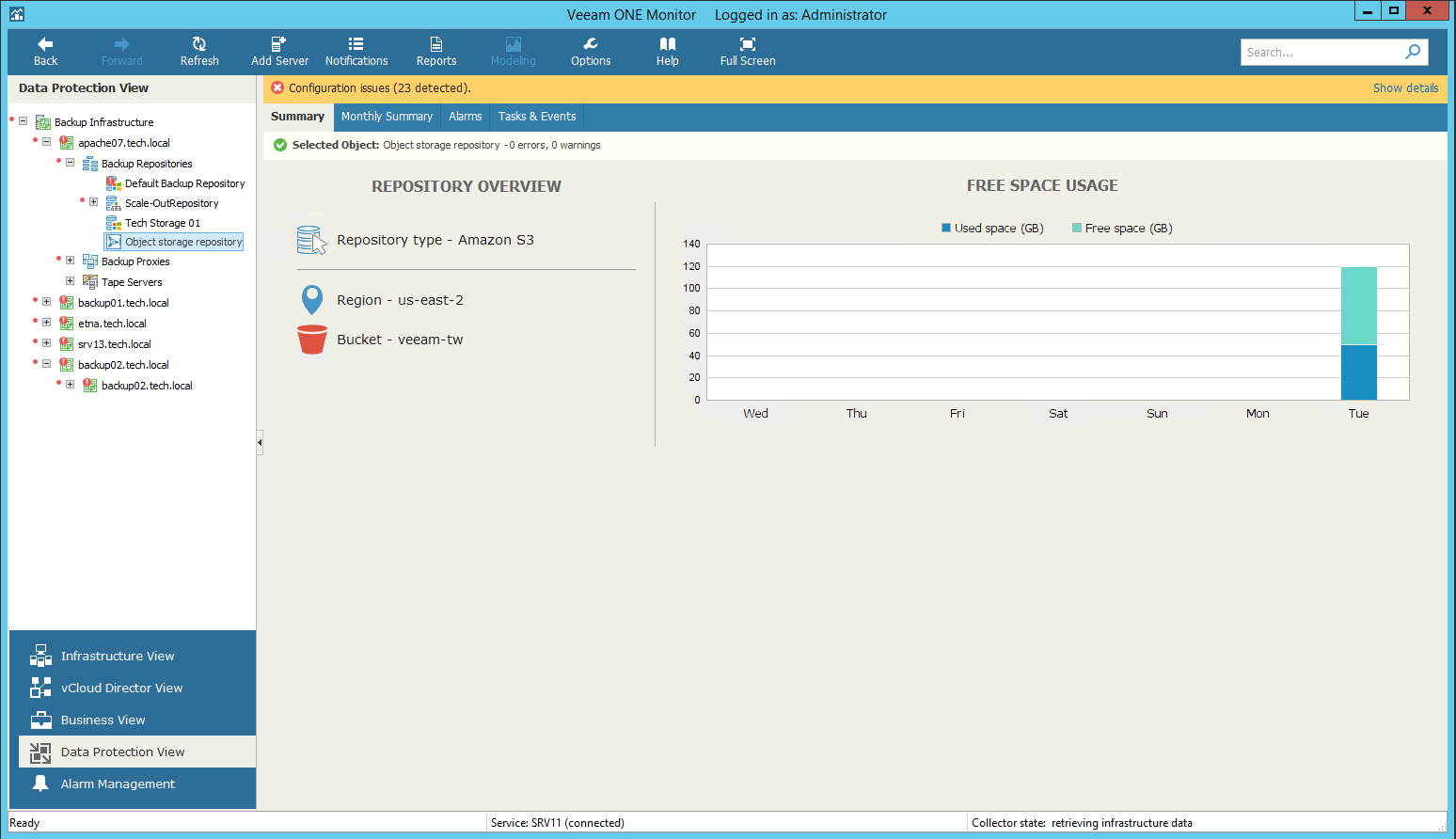
Task: Collapse top-level backup02.tech.local node
Action: [x=46, y=364]
